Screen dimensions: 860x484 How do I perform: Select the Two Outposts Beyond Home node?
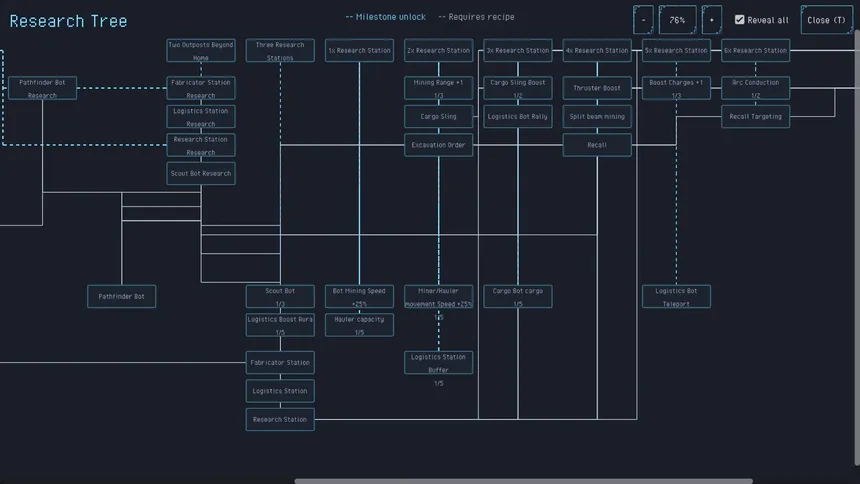click(201, 50)
